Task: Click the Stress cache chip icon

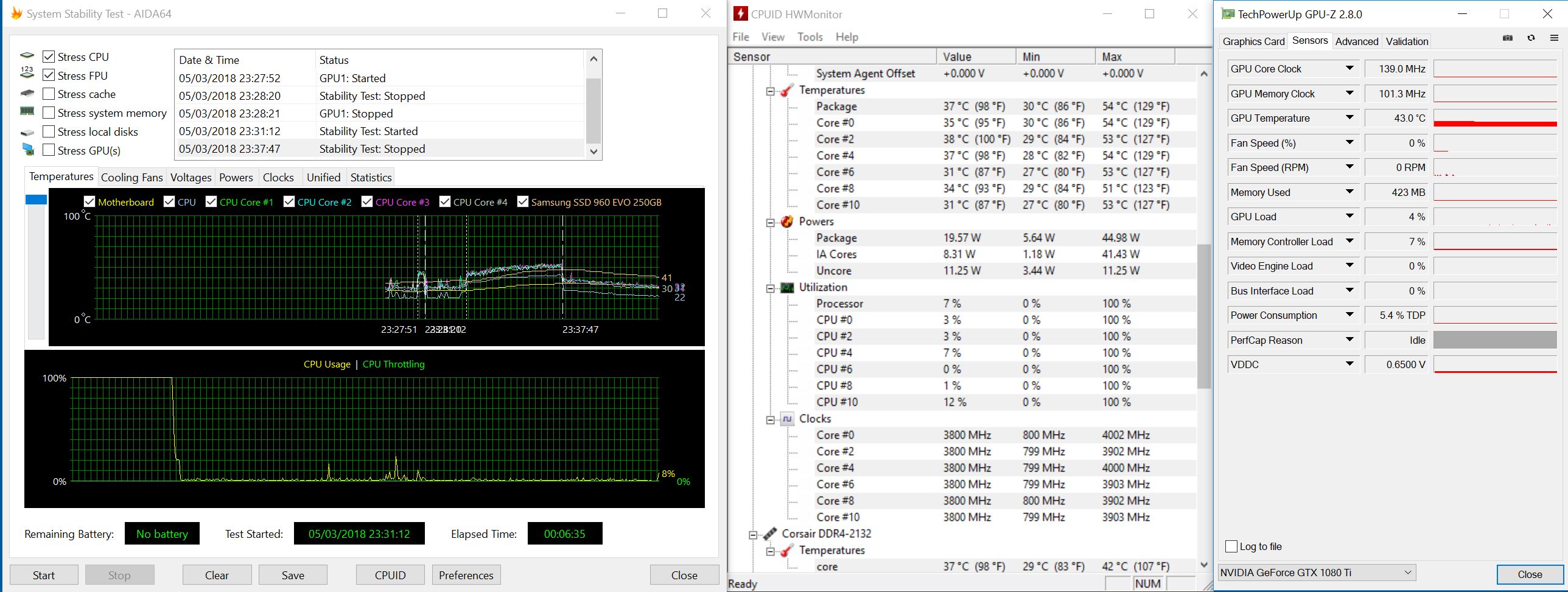Action: pyautogui.click(x=27, y=94)
